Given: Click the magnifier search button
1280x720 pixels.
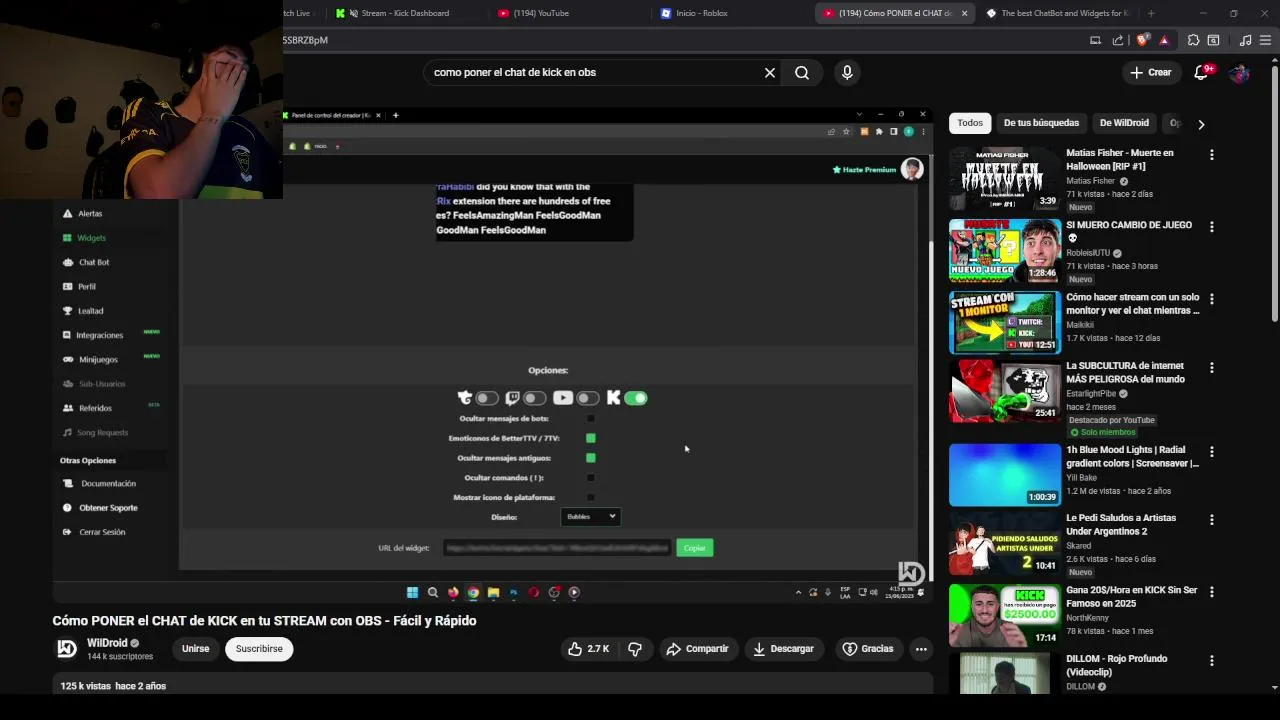Looking at the screenshot, I should point(802,72).
